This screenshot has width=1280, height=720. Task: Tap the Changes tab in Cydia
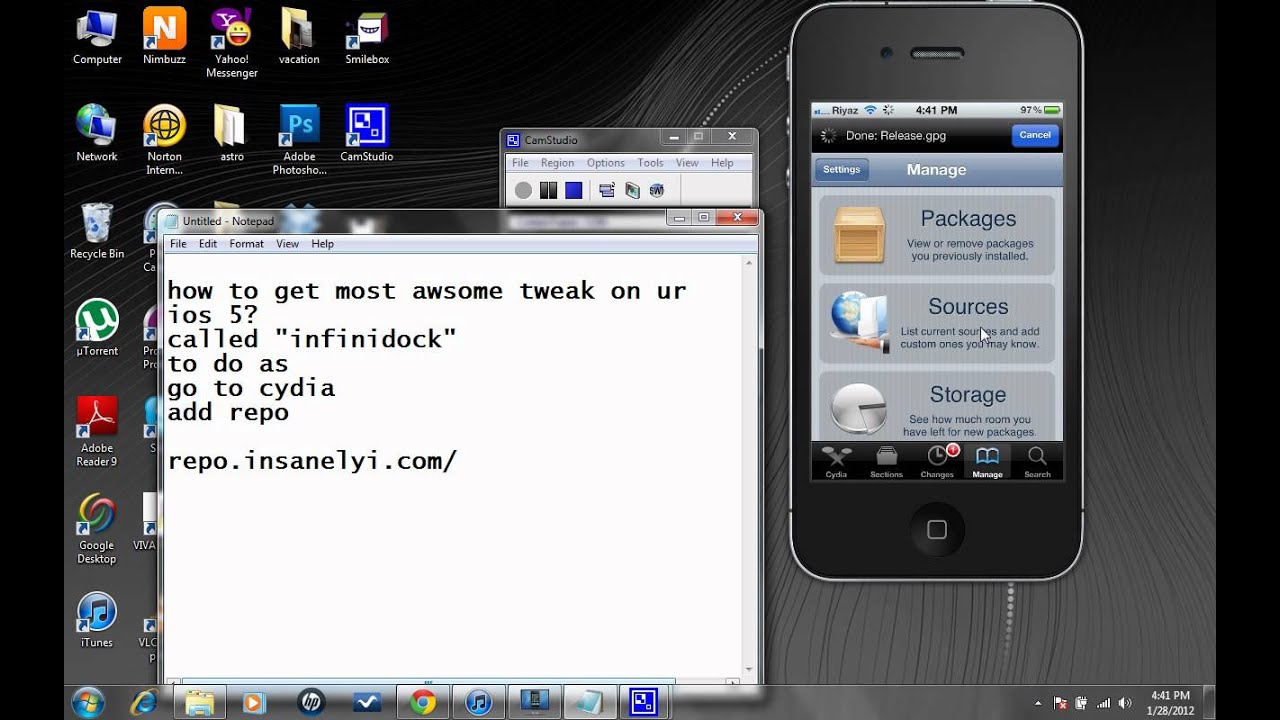click(x=937, y=461)
